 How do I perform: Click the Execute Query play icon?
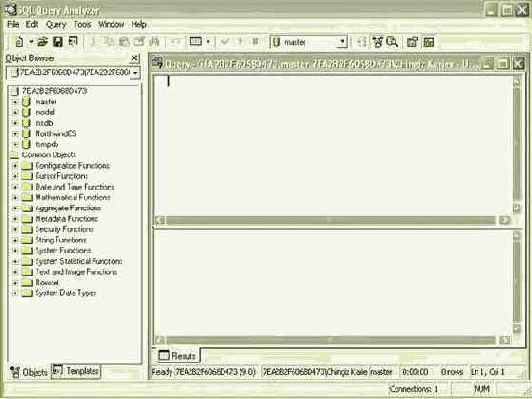coord(240,42)
